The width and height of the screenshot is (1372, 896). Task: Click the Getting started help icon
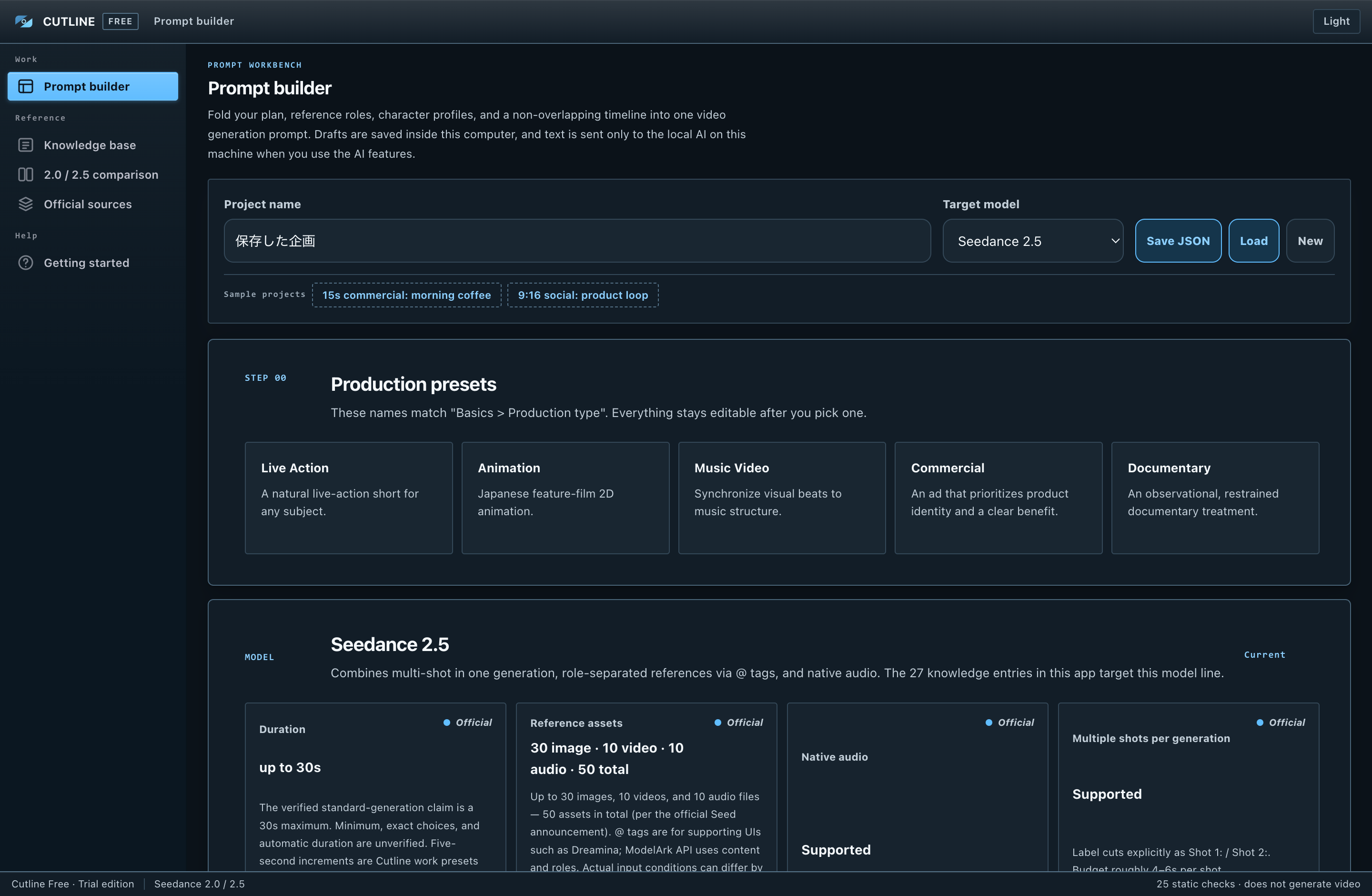click(x=26, y=262)
